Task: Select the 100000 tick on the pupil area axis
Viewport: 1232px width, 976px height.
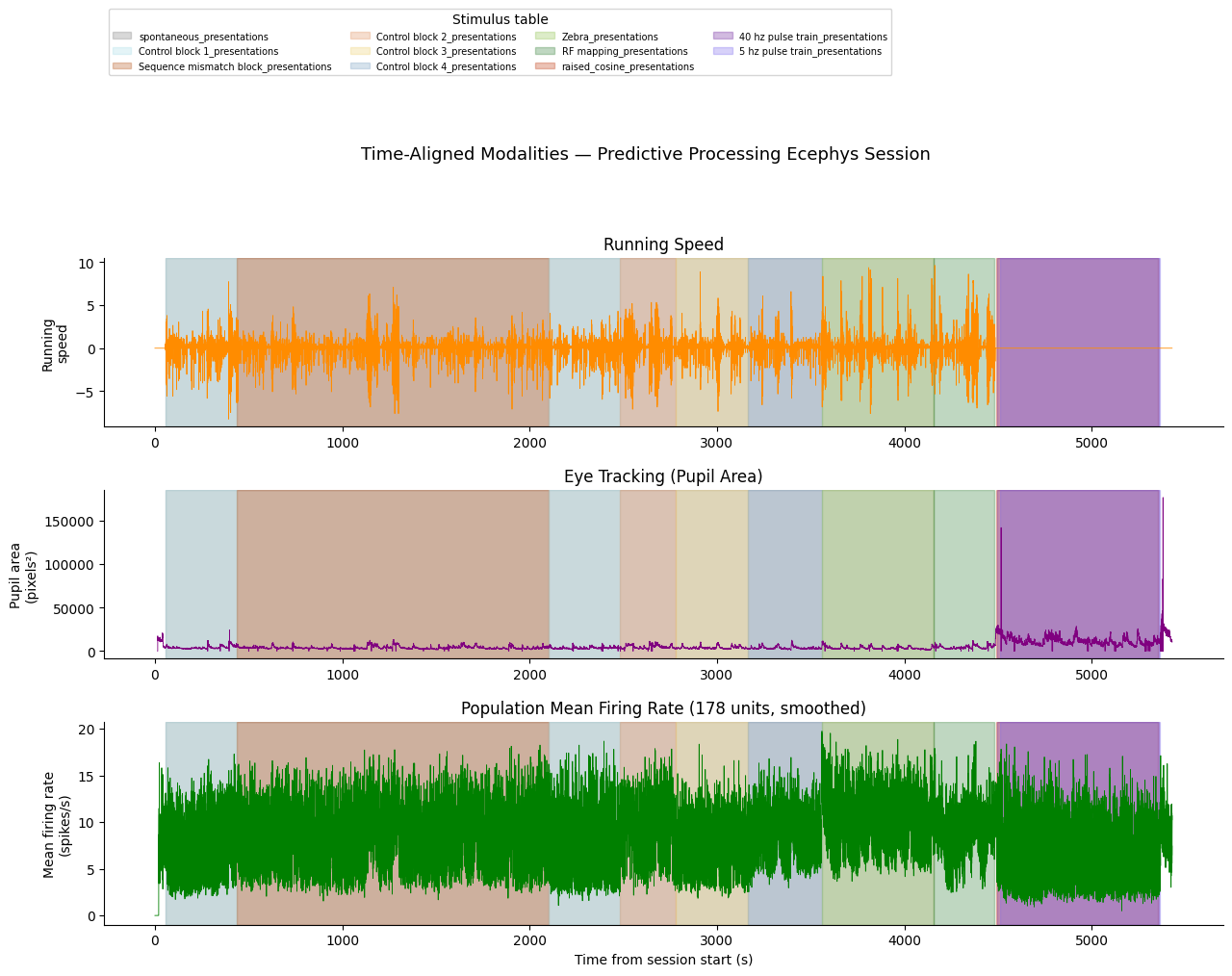Action: click(71, 565)
